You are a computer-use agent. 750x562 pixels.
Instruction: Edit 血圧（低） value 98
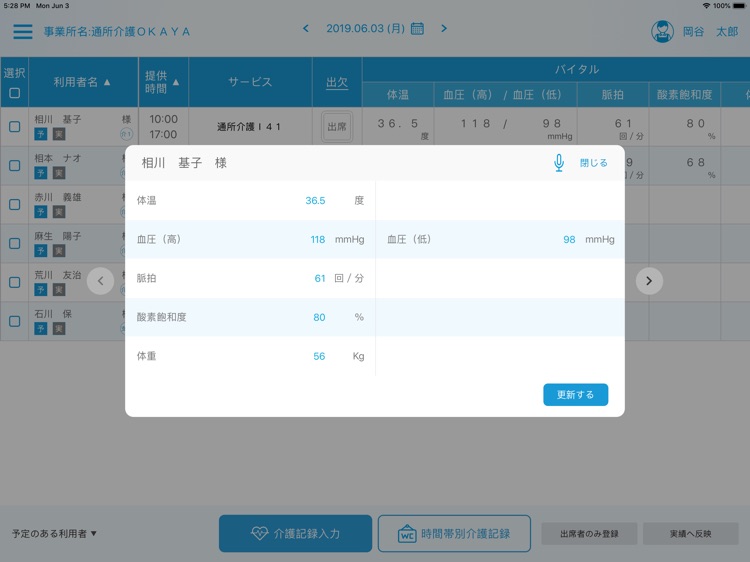tap(569, 239)
